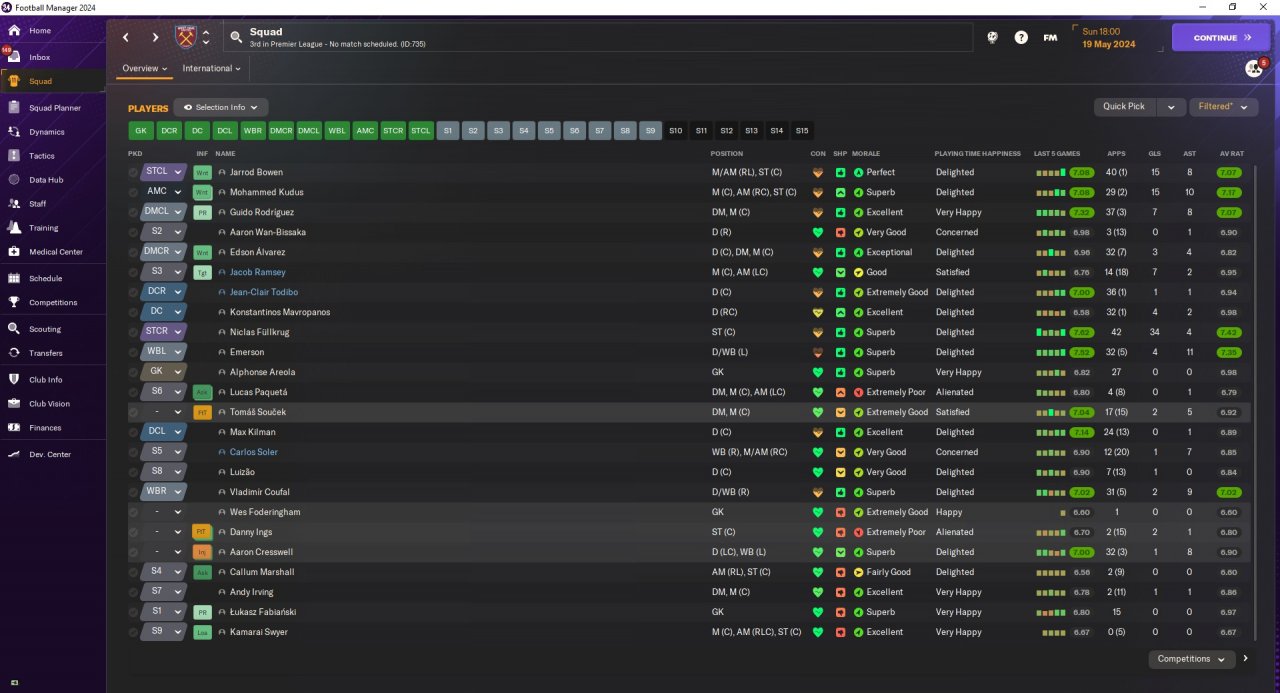Select the STCR position slot
1280x693 pixels.
click(x=393, y=131)
